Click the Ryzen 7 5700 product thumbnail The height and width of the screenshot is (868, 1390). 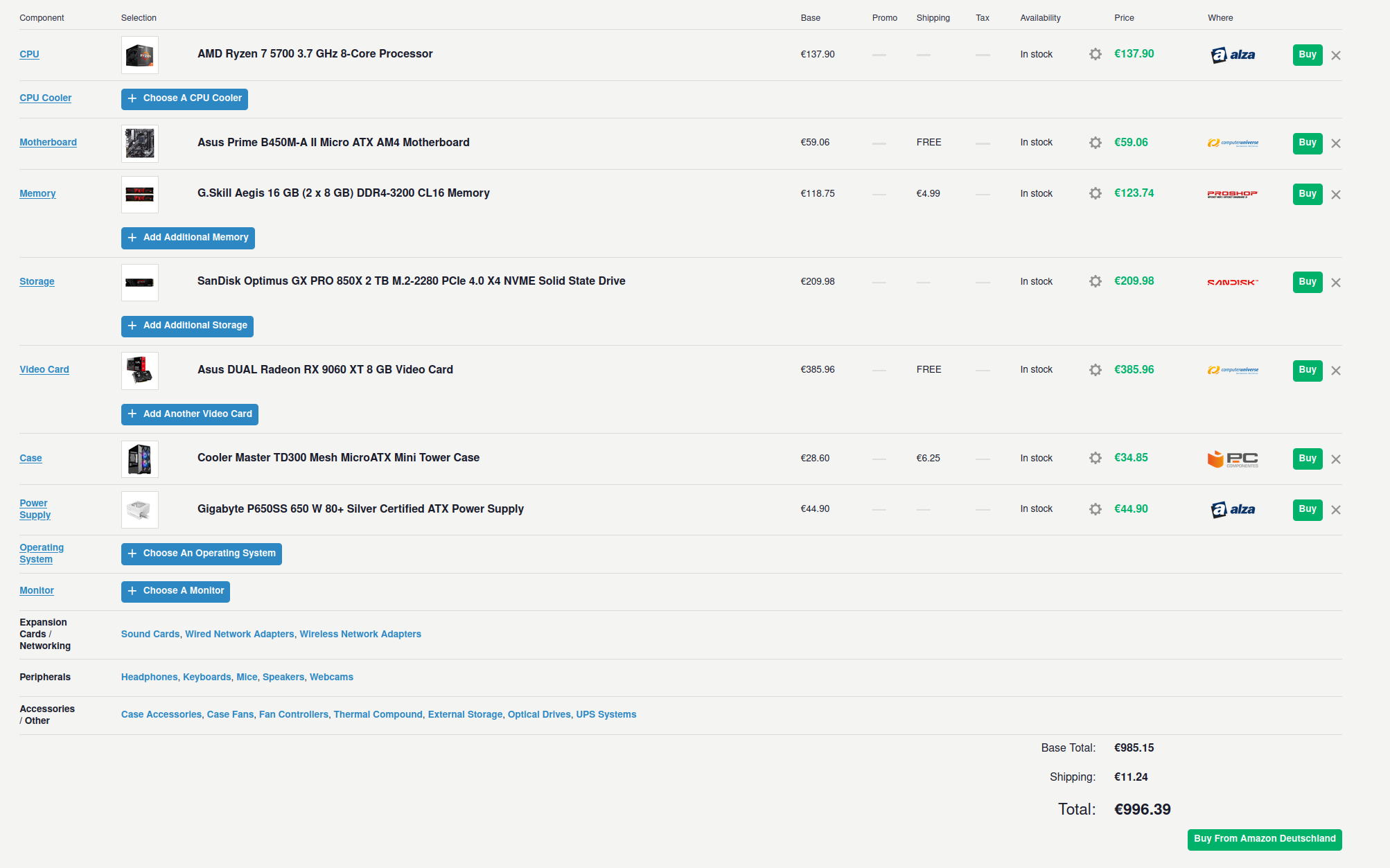coord(140,55)
